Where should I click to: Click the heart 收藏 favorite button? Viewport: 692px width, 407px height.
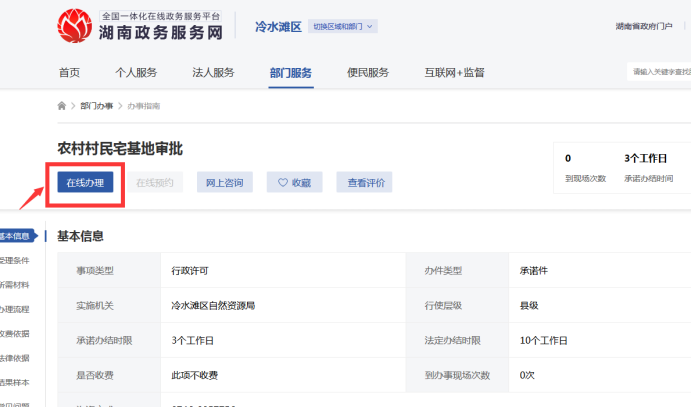[294, 182]
